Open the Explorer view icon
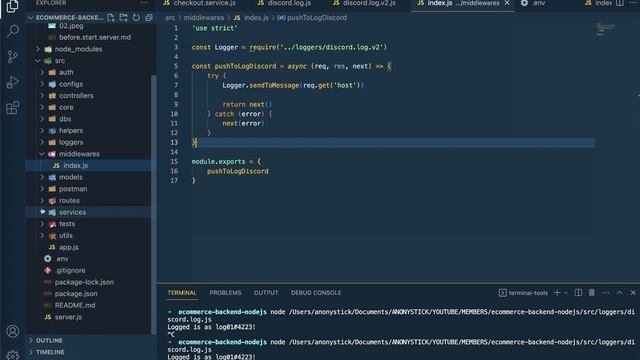Image resolution: width=640 pixels, height=360 pixels. pos(12,6)
